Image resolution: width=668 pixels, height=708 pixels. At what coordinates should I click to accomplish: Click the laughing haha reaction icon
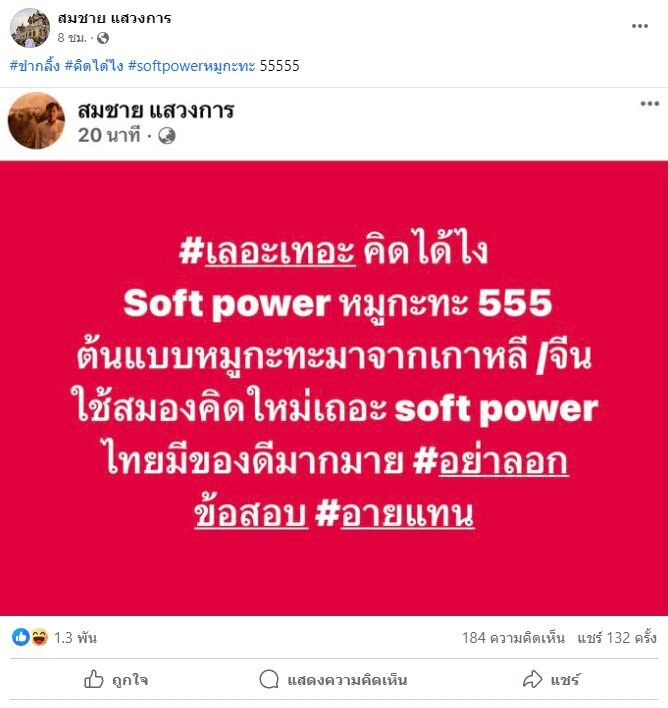click(39, 637)
